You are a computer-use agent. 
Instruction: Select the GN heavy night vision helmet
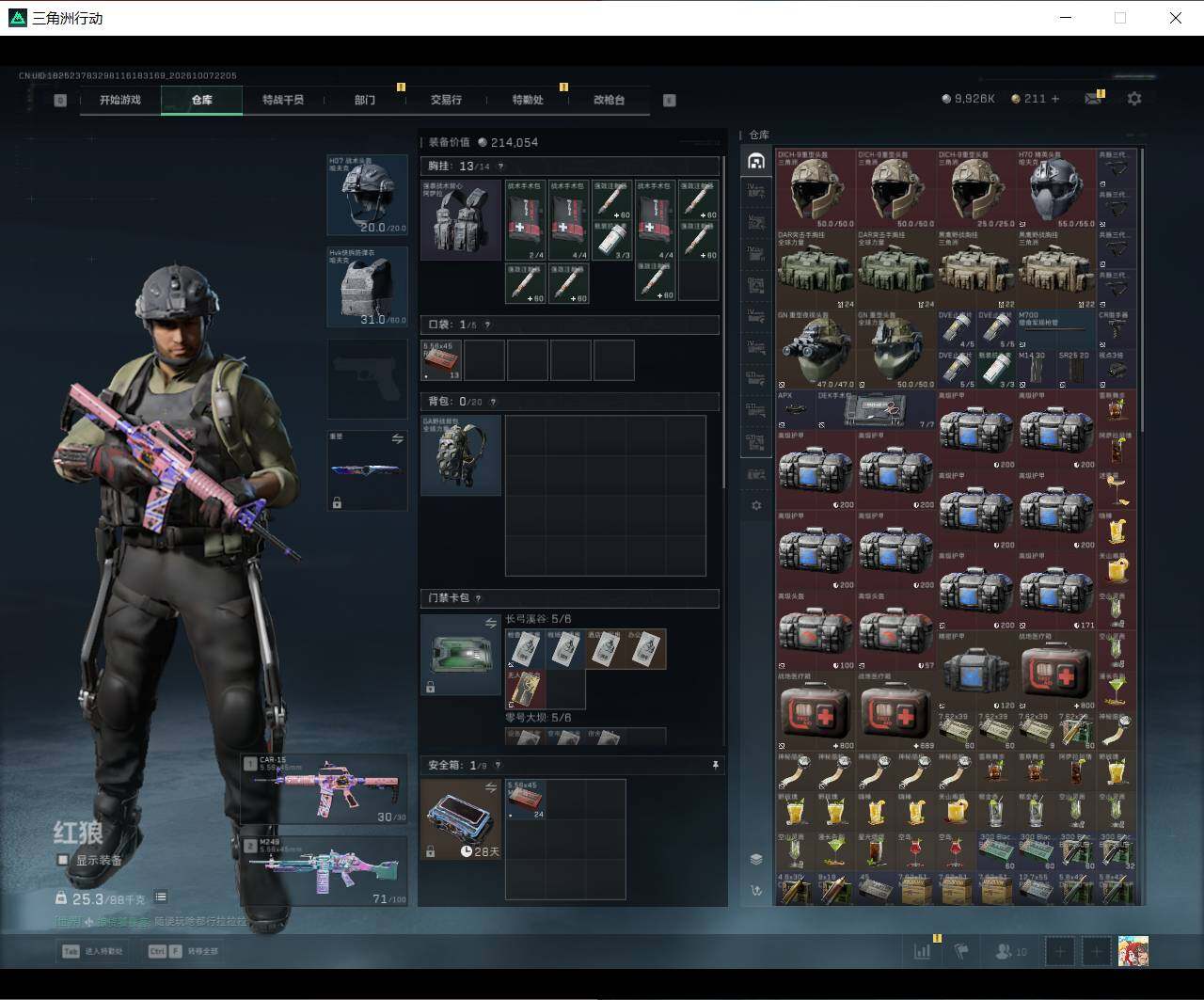point(816,349)
